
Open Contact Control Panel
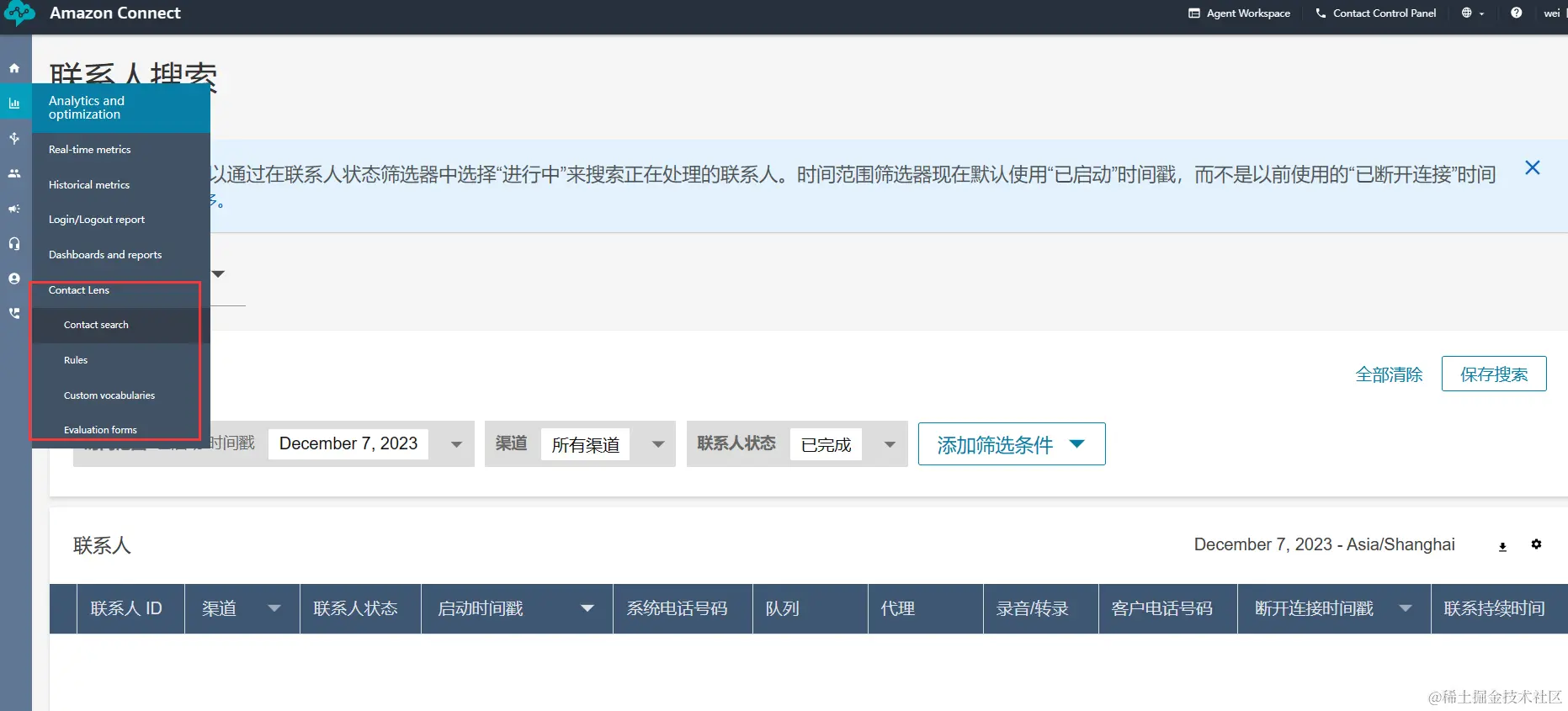click(x=1375, y=13)
